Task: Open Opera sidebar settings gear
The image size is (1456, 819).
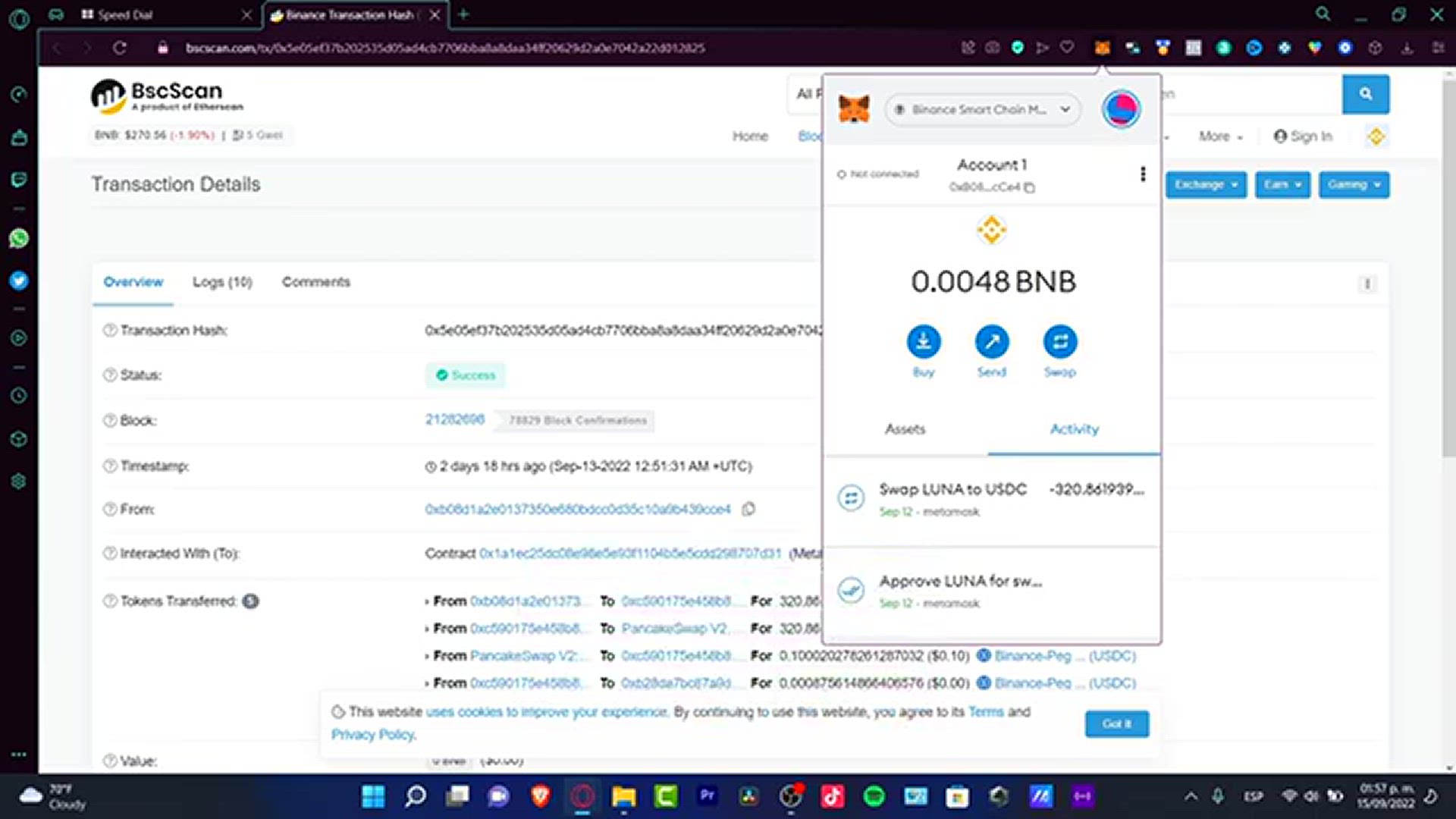Action: (19, 481)
